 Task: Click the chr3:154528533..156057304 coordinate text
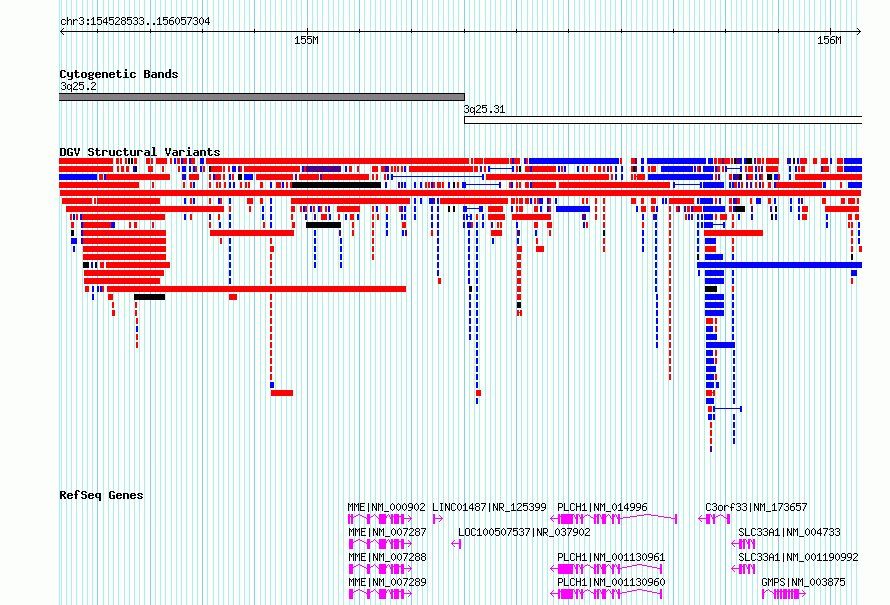click(x=135, y=21)
